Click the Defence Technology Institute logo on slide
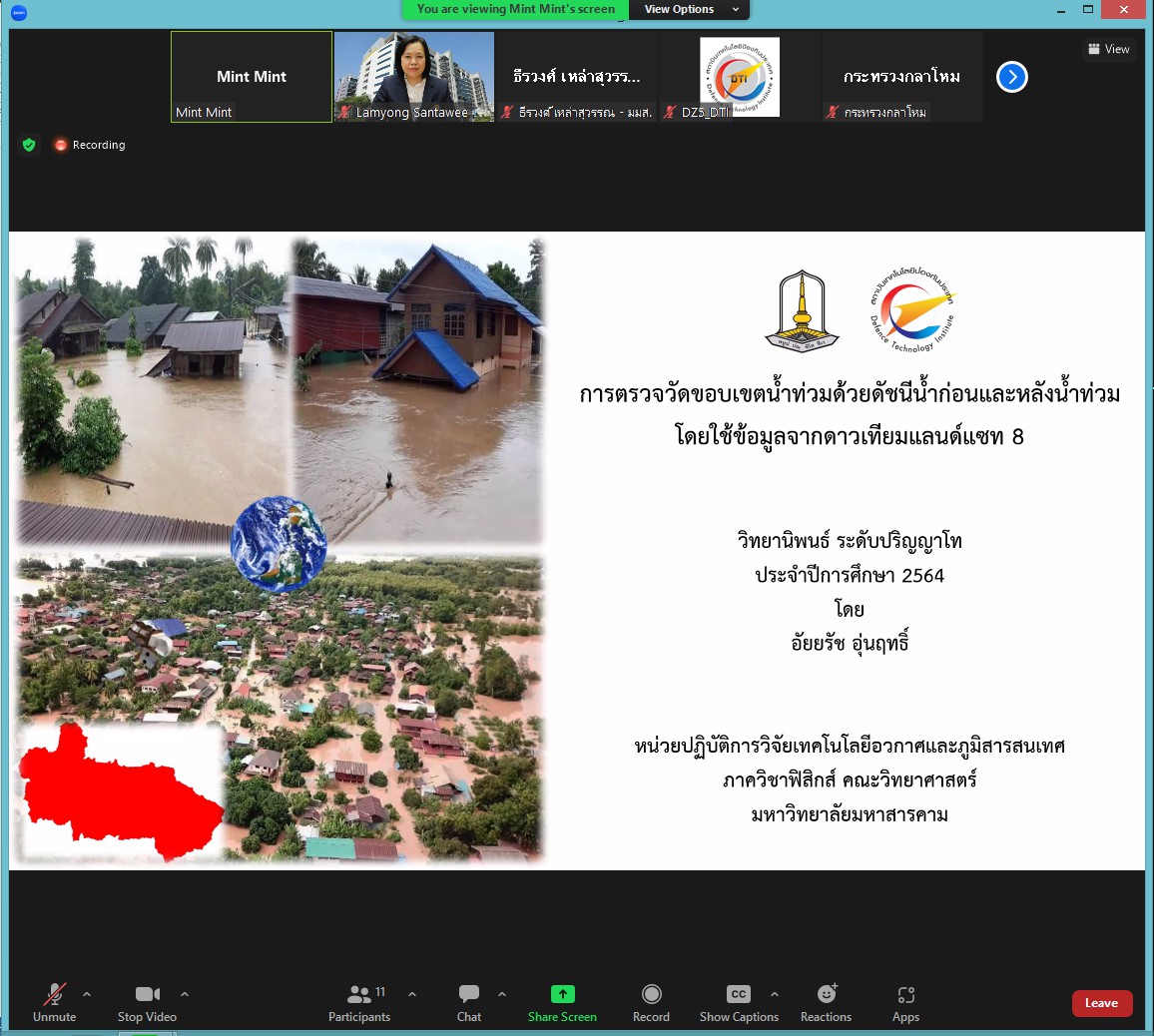Image resolution: width=1154 pixels, height=1036 pixels. coord(912,310)
